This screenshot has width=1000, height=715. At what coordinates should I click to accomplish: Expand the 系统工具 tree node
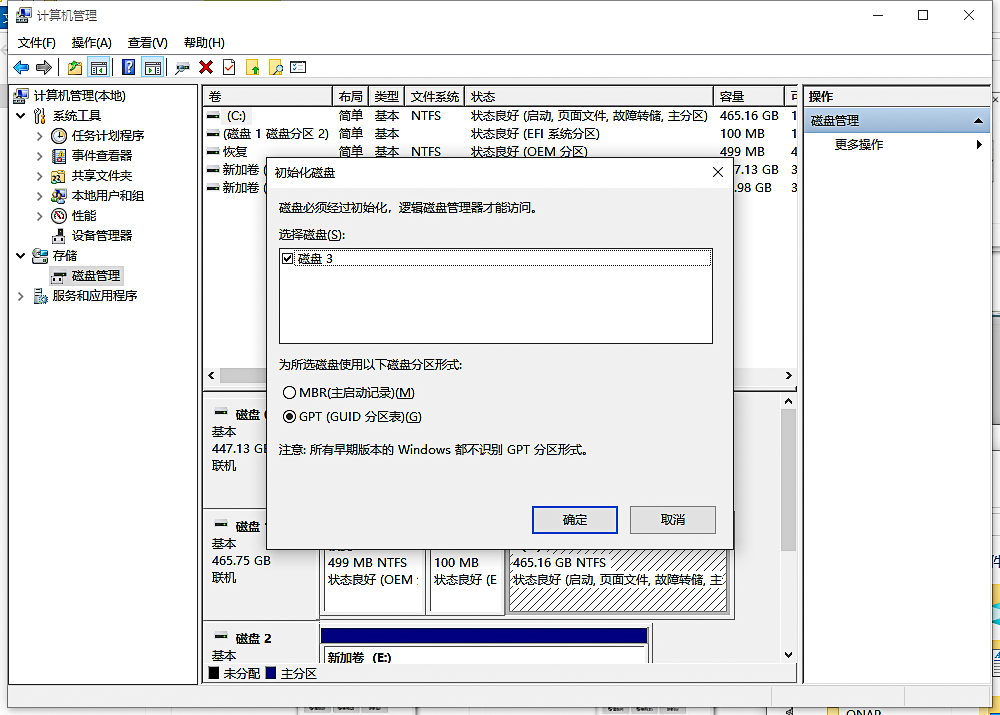22,114
